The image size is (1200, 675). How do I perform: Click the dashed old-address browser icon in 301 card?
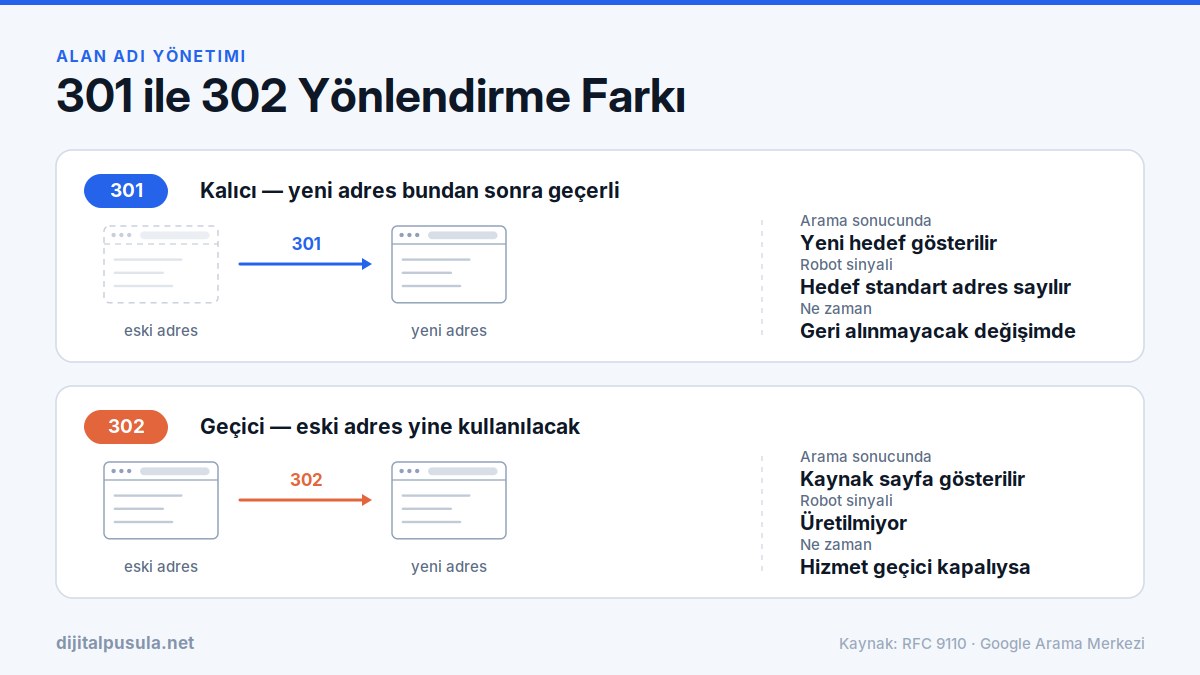pos(161,264)
